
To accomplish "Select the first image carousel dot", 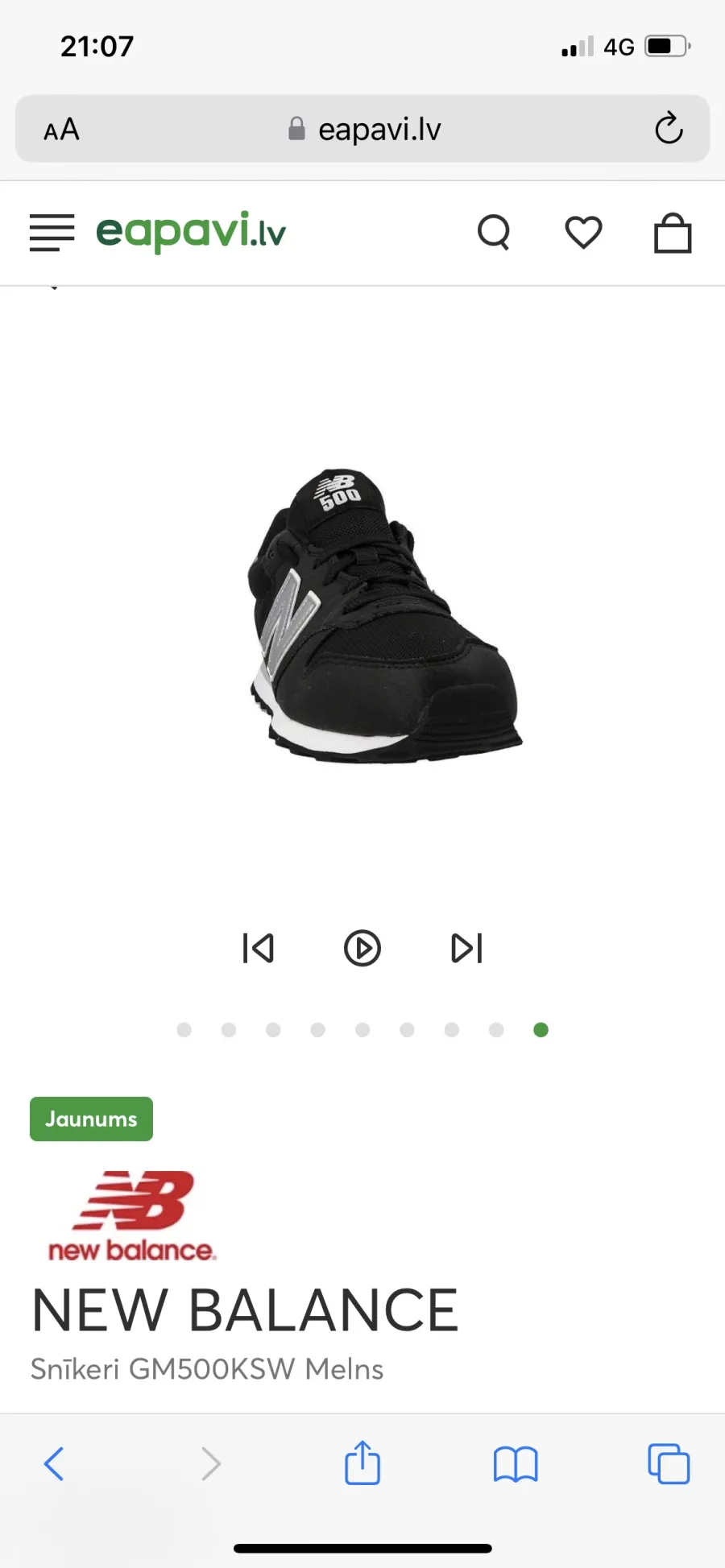I will point(184,1029).
